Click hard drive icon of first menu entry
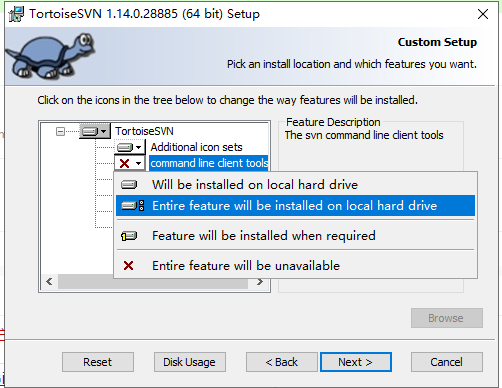The image size is (502, 388). point(129,185)
